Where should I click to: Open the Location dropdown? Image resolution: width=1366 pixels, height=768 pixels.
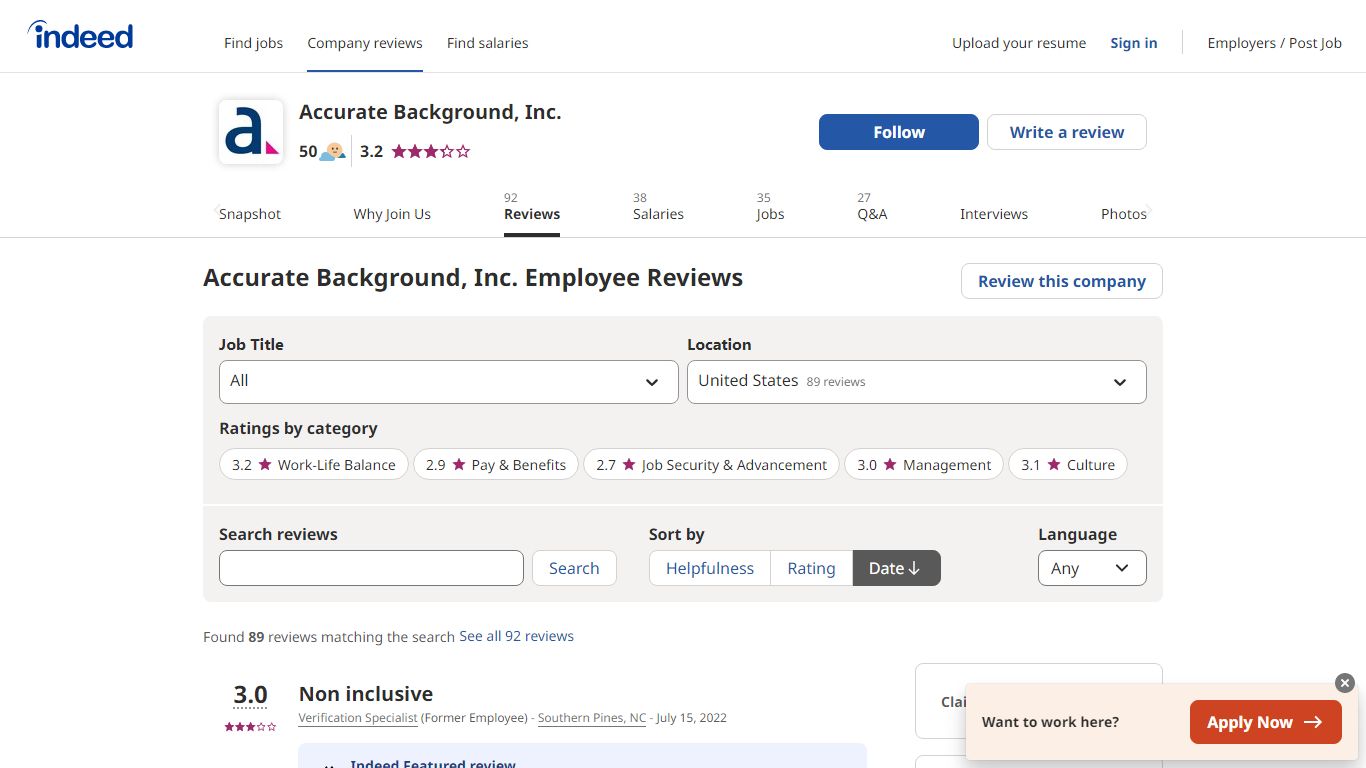point(917,382)
